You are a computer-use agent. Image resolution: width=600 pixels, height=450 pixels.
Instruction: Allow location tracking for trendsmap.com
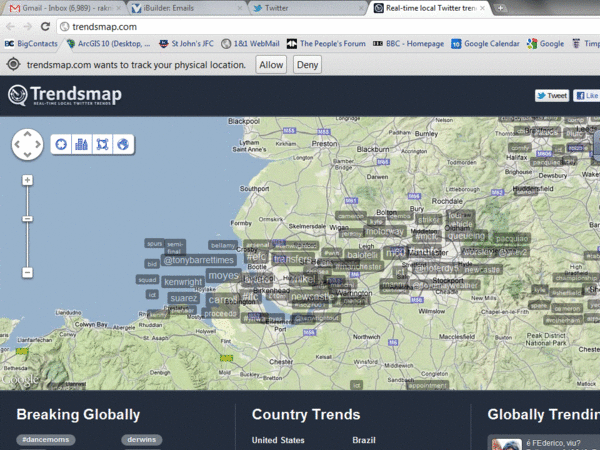(271, 65)
